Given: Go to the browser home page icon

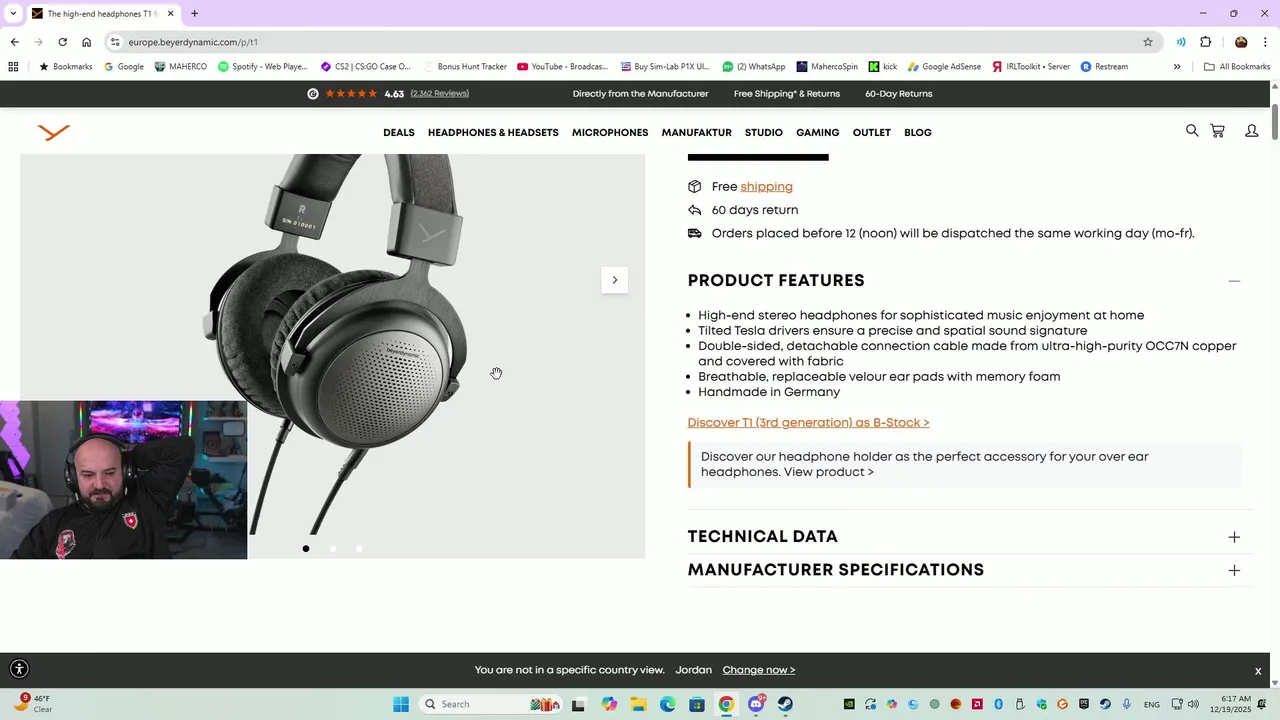Looking at the screenshot, I should (x=87, y=42).
